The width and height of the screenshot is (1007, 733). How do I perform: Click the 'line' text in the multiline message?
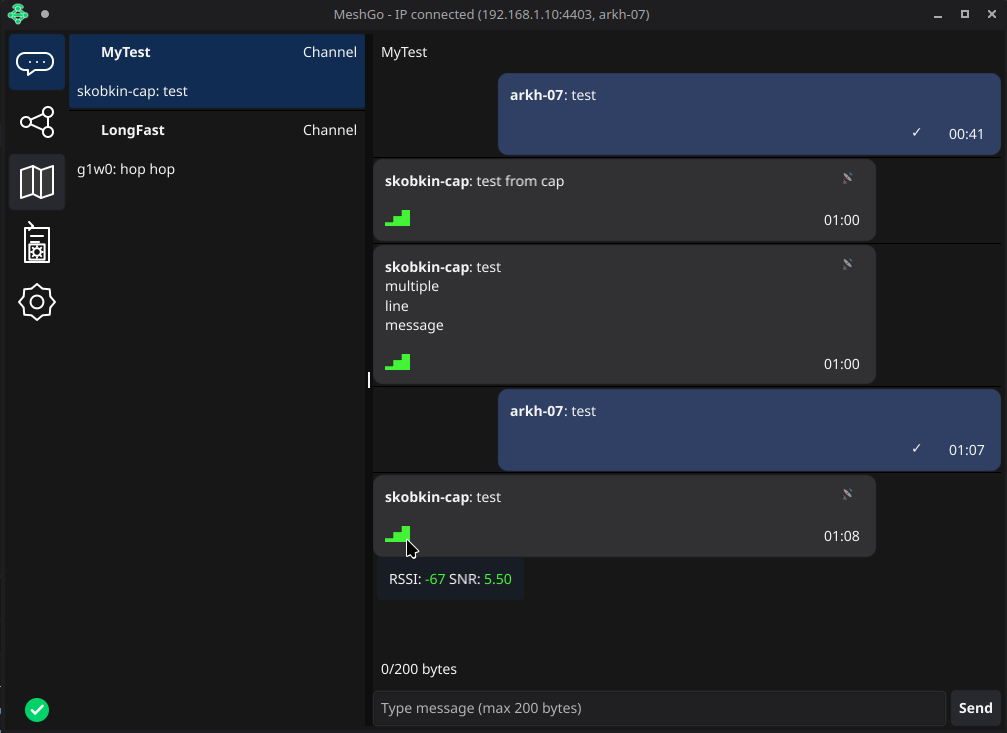click(x=397, y=306)
